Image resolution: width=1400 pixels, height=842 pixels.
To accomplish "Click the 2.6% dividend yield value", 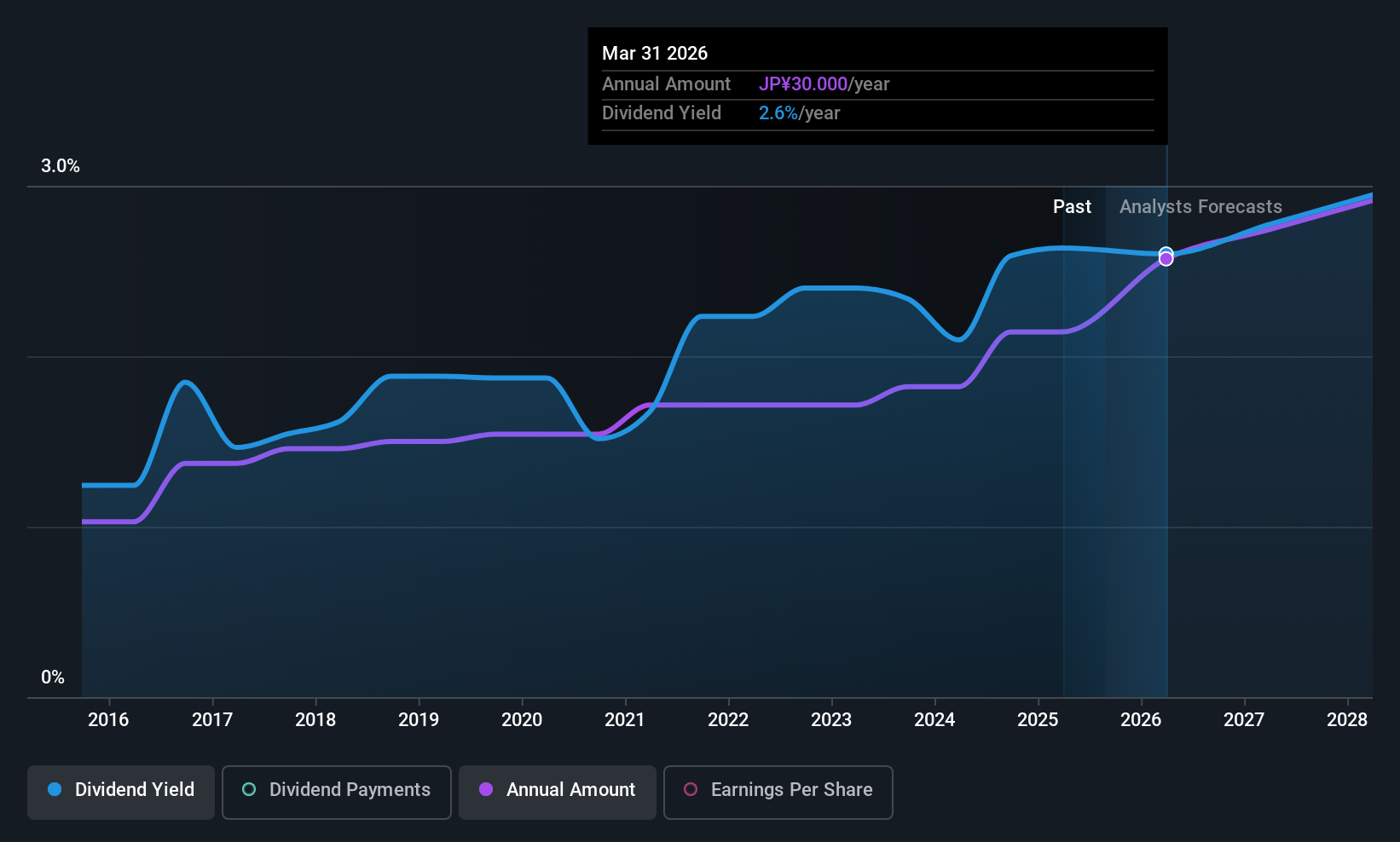I will 778,113.
